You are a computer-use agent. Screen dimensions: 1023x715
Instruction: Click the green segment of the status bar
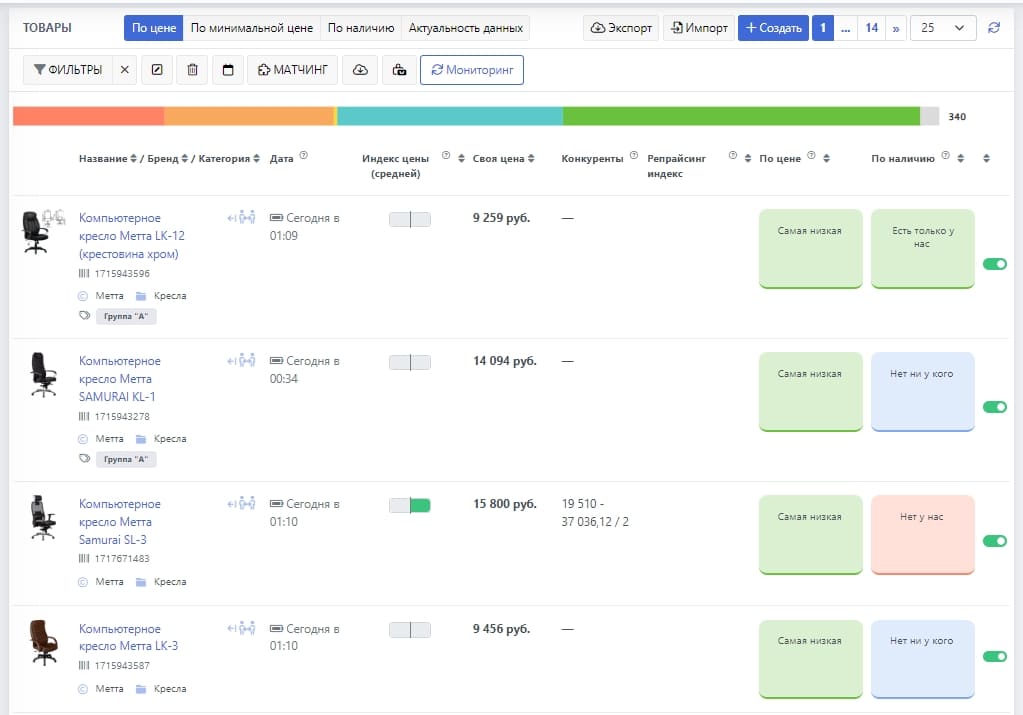(x=740, y=116)
